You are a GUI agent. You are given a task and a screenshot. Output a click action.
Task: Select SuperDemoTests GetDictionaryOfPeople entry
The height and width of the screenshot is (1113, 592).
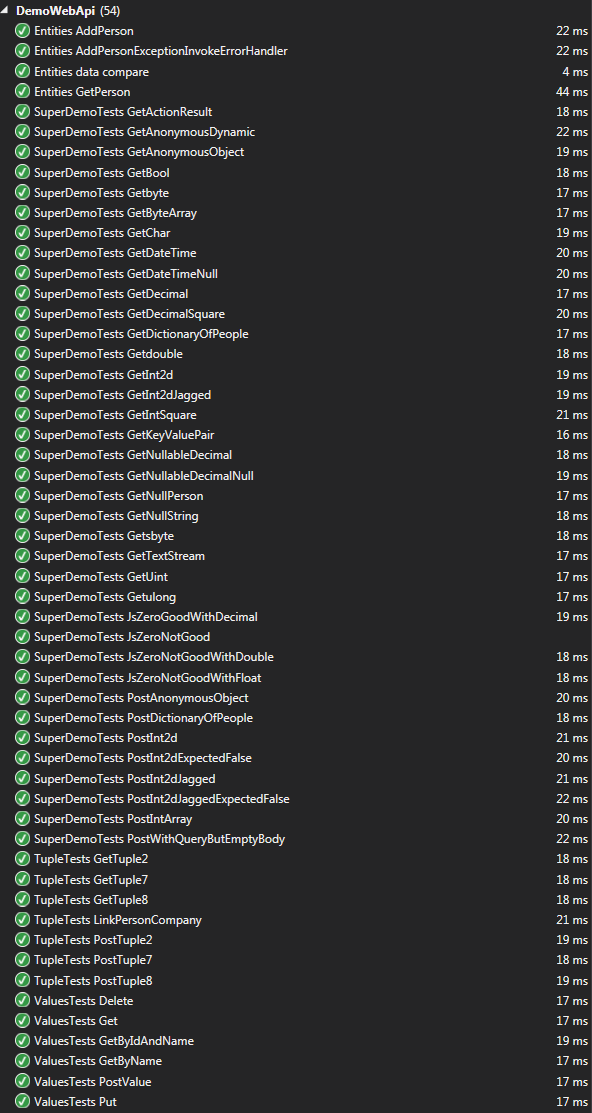[296, 334]
